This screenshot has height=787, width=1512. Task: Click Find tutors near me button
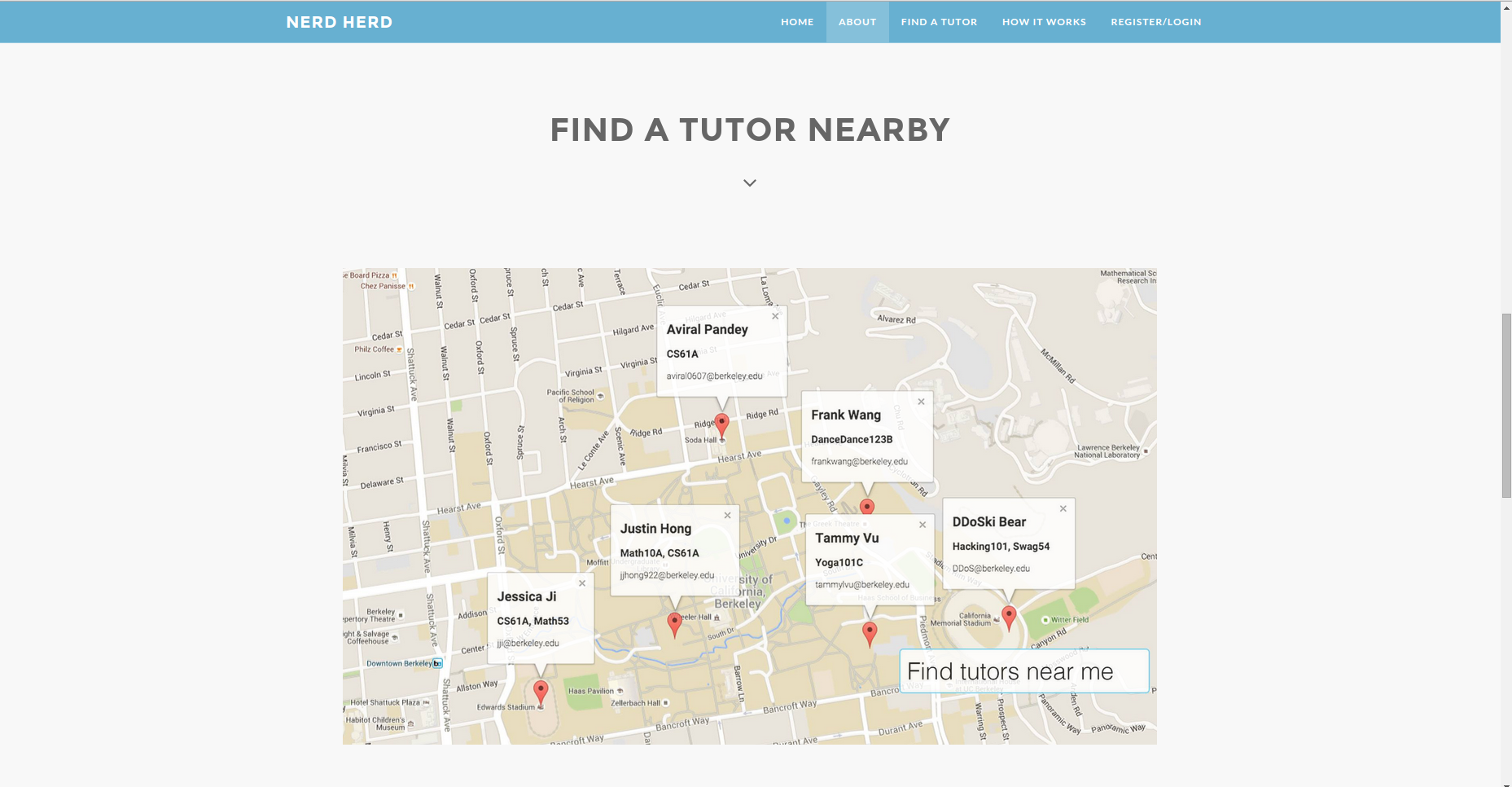[x=1024, y=671]
